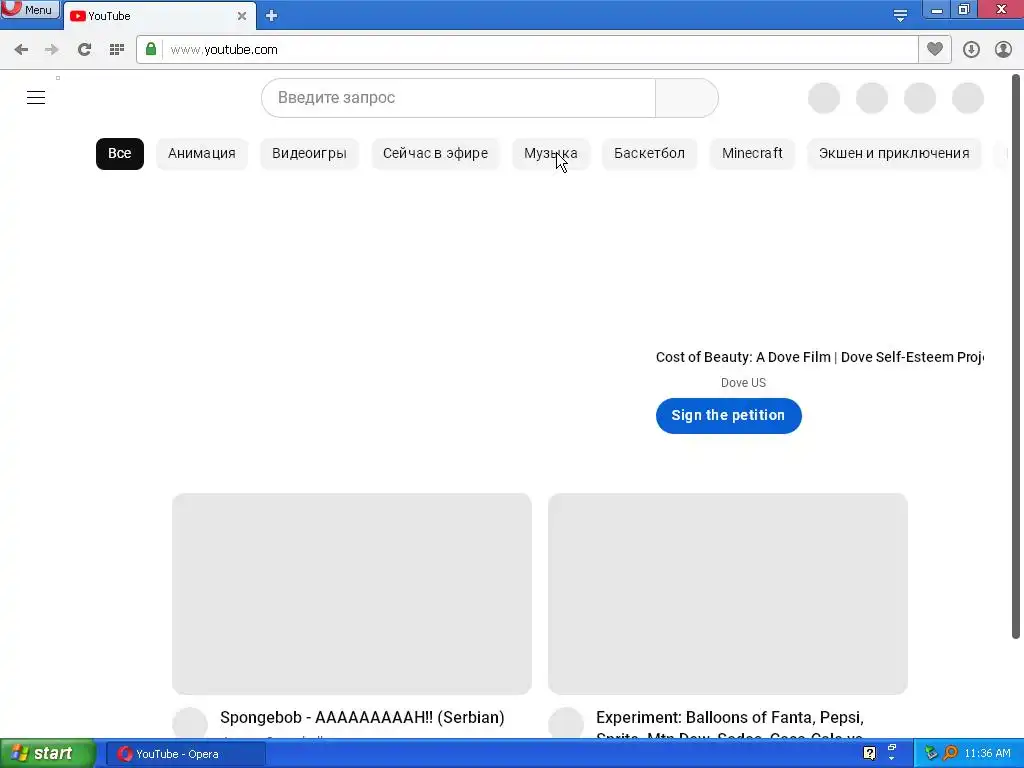Open the Spongebob video thumbnail

pos(352,594)
